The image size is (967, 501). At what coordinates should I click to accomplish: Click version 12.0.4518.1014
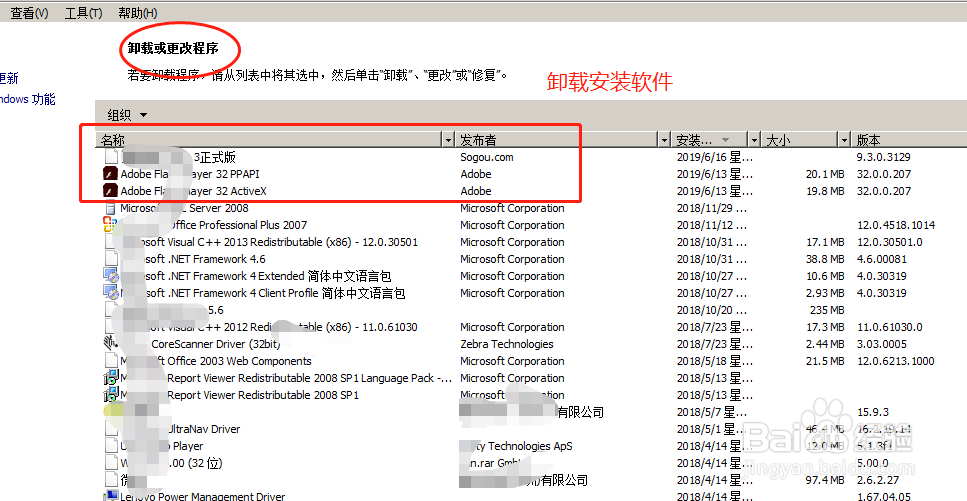click(x=896, y=225)
